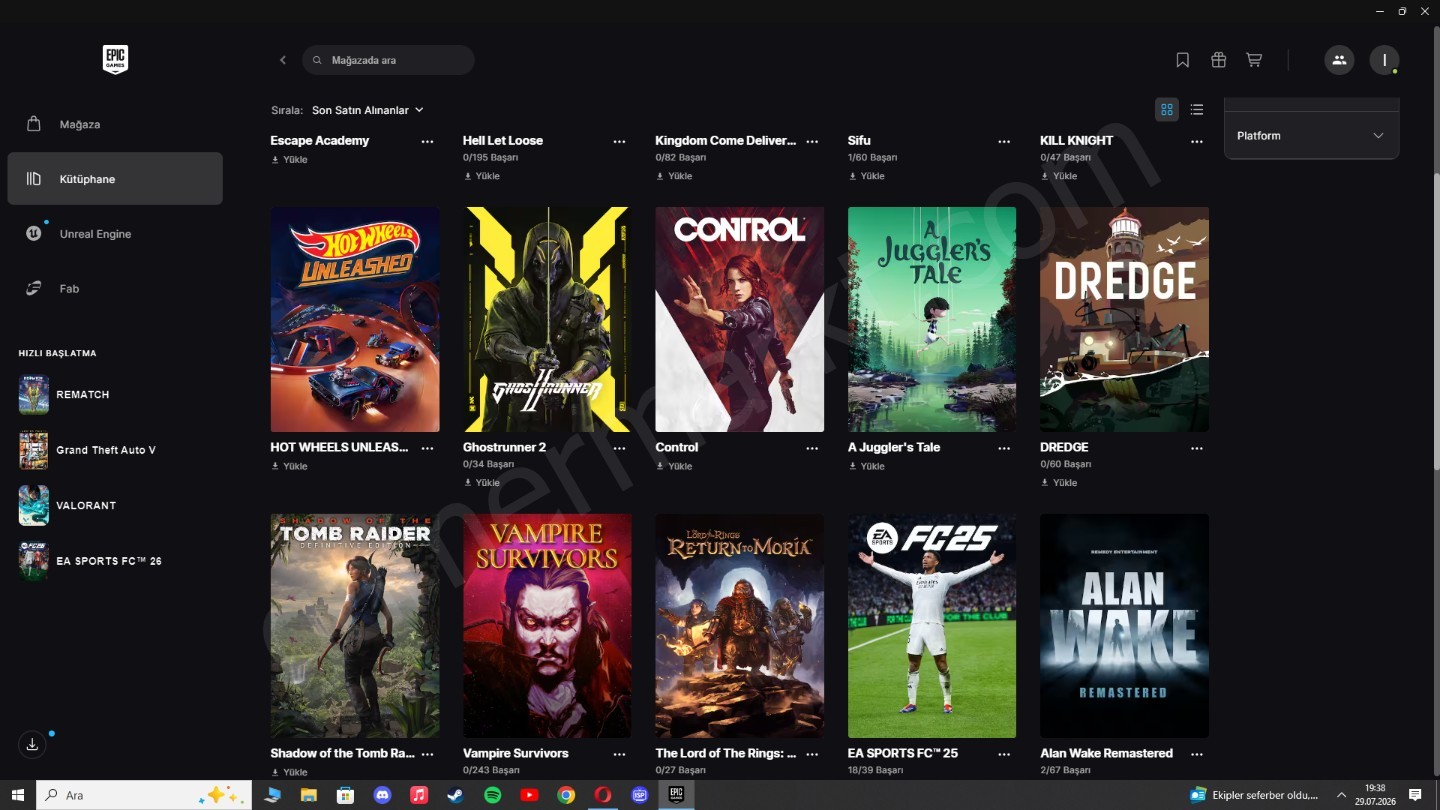Click Shadow of the Tomb Raider cover
Image resolution: width=1440 pixels, height=810 pixels.
tap(355, 626)
